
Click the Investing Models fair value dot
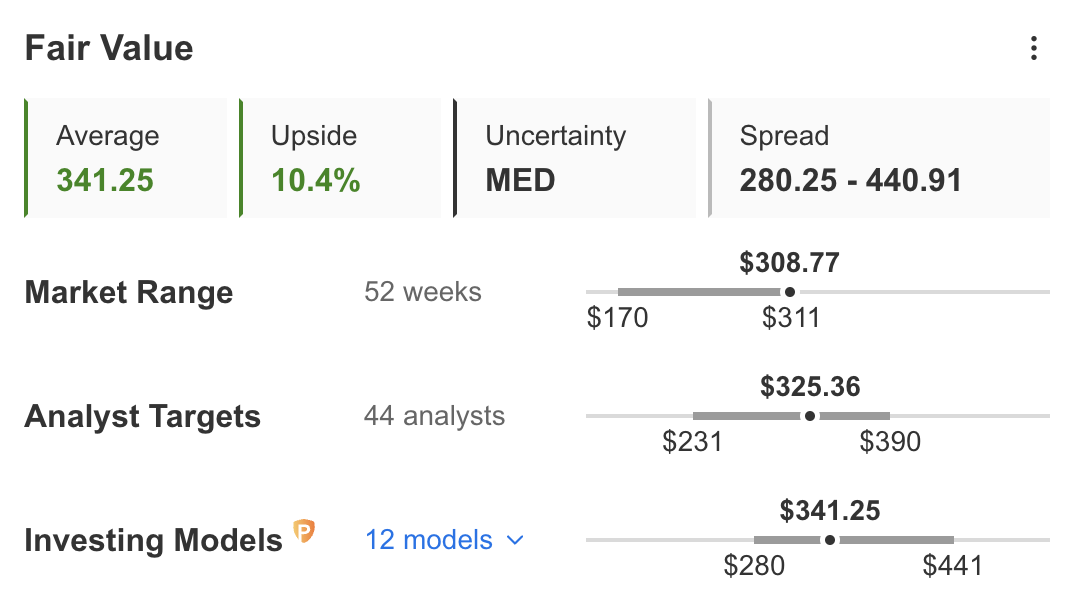(x=830, y=540)
